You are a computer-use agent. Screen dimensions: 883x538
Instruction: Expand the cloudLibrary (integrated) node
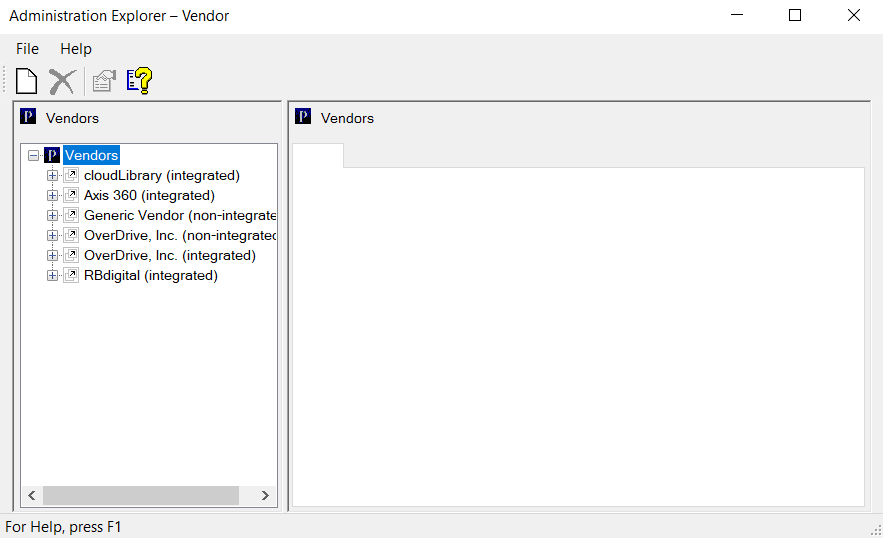point(53,176)
